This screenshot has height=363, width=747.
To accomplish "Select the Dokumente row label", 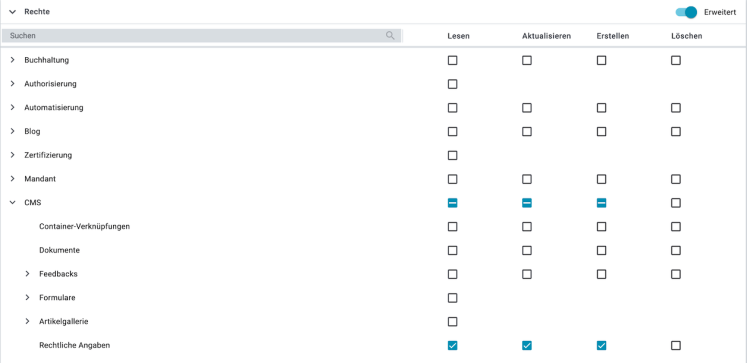I will [59, 250].
